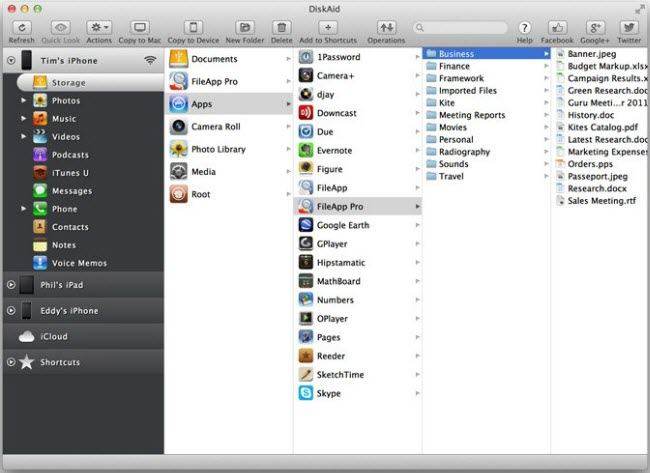Select the file Research.docx
Screen dimensions: 650x473
pyautogui.click(x=601, y=188)
